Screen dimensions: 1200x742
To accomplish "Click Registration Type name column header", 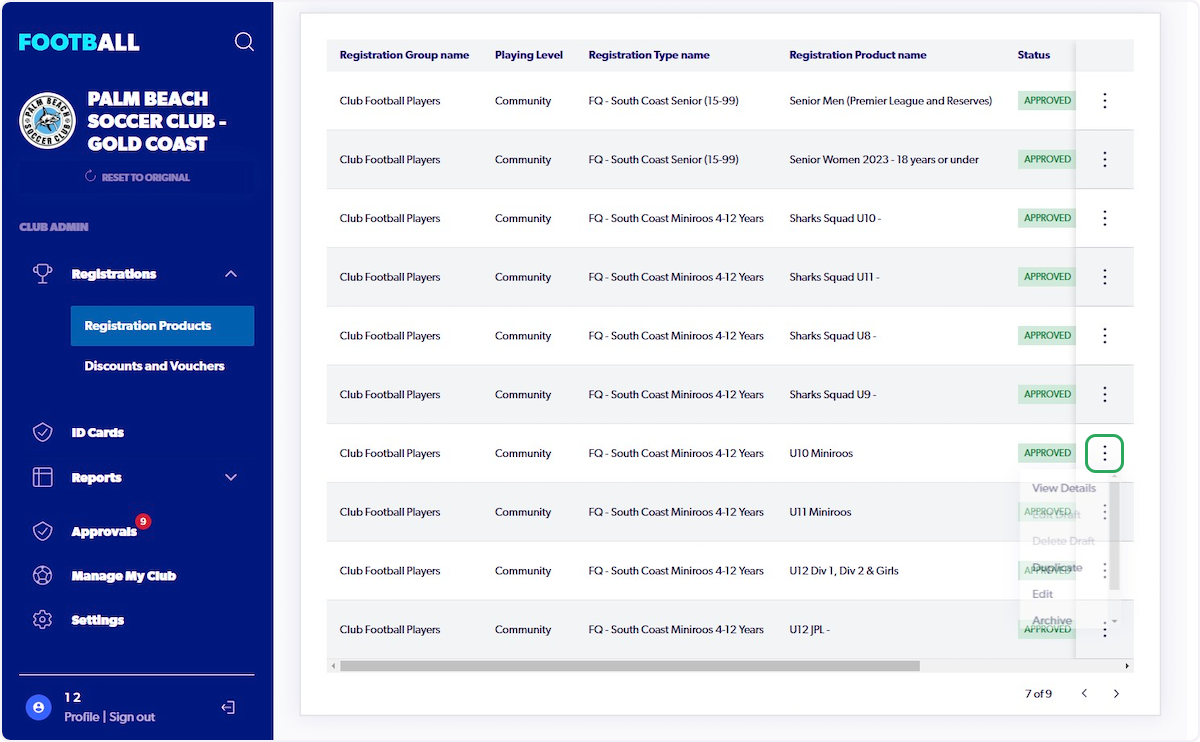I will (649, 55).
